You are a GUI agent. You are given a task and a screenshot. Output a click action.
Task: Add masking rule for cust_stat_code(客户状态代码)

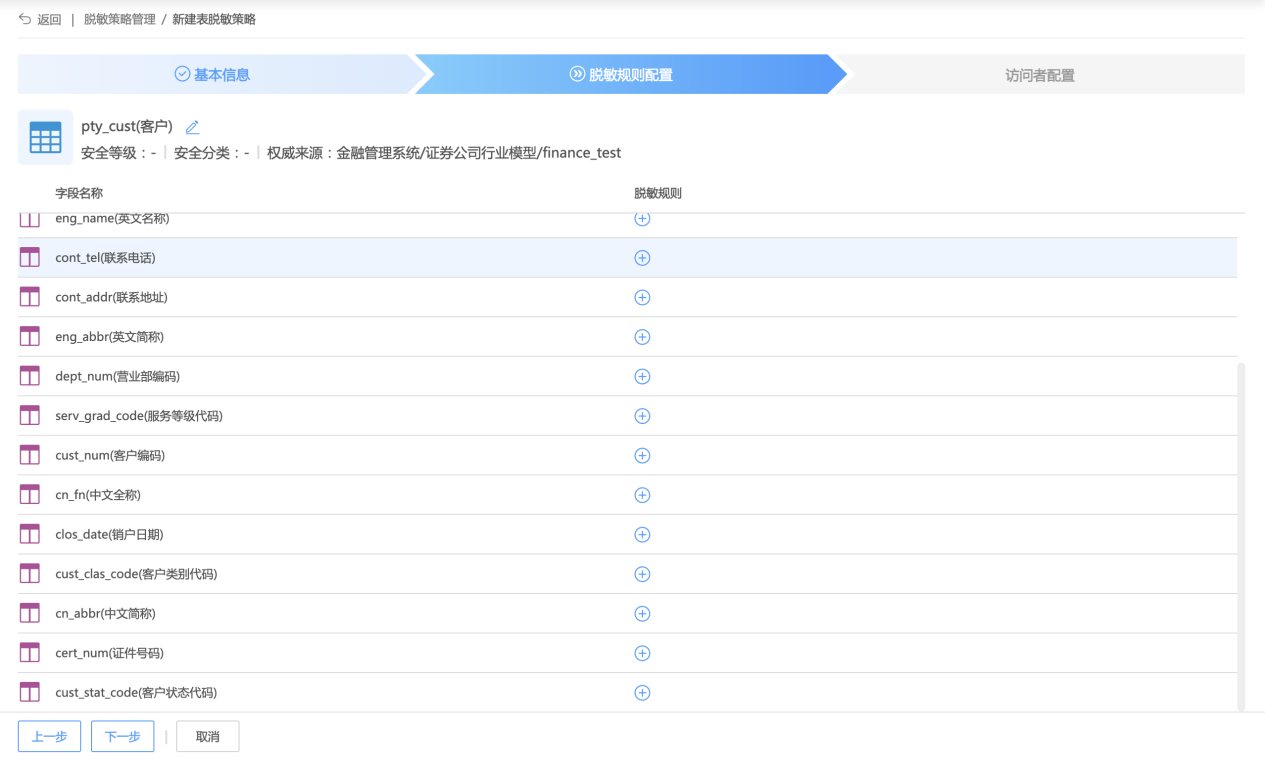click(642, 692)
